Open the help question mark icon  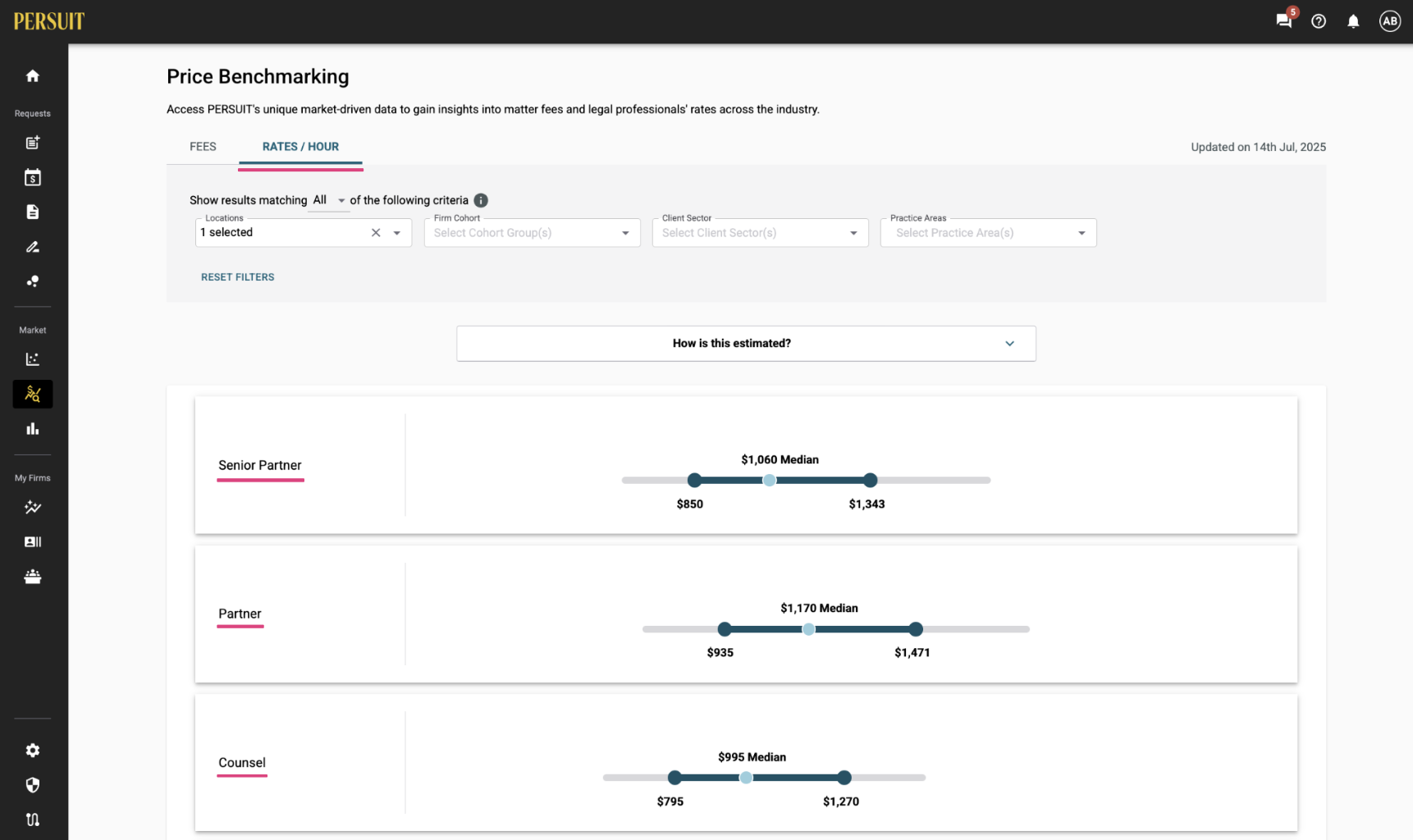[x=1319, y=21]
